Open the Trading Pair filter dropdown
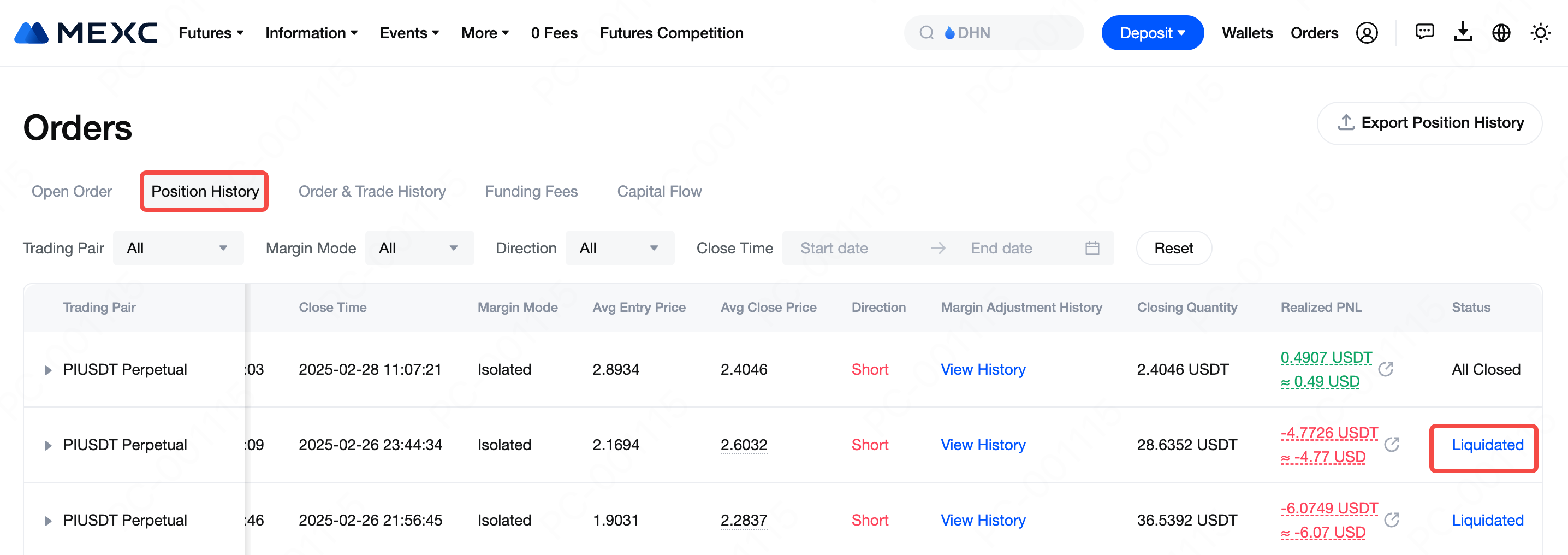 pos(178,249)
